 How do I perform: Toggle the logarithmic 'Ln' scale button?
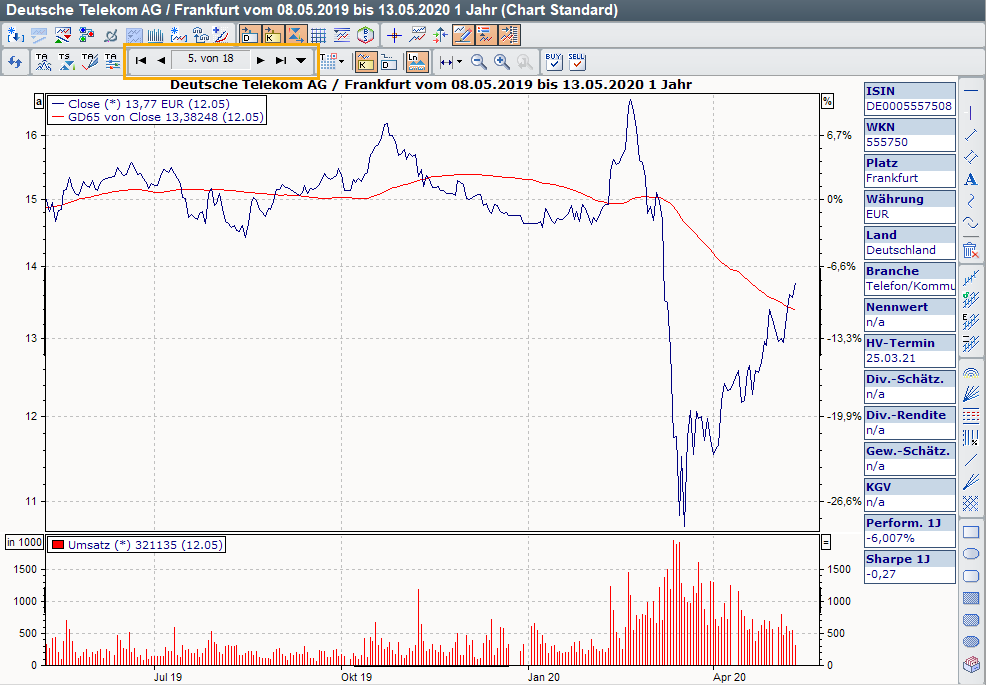pos(417,61)
